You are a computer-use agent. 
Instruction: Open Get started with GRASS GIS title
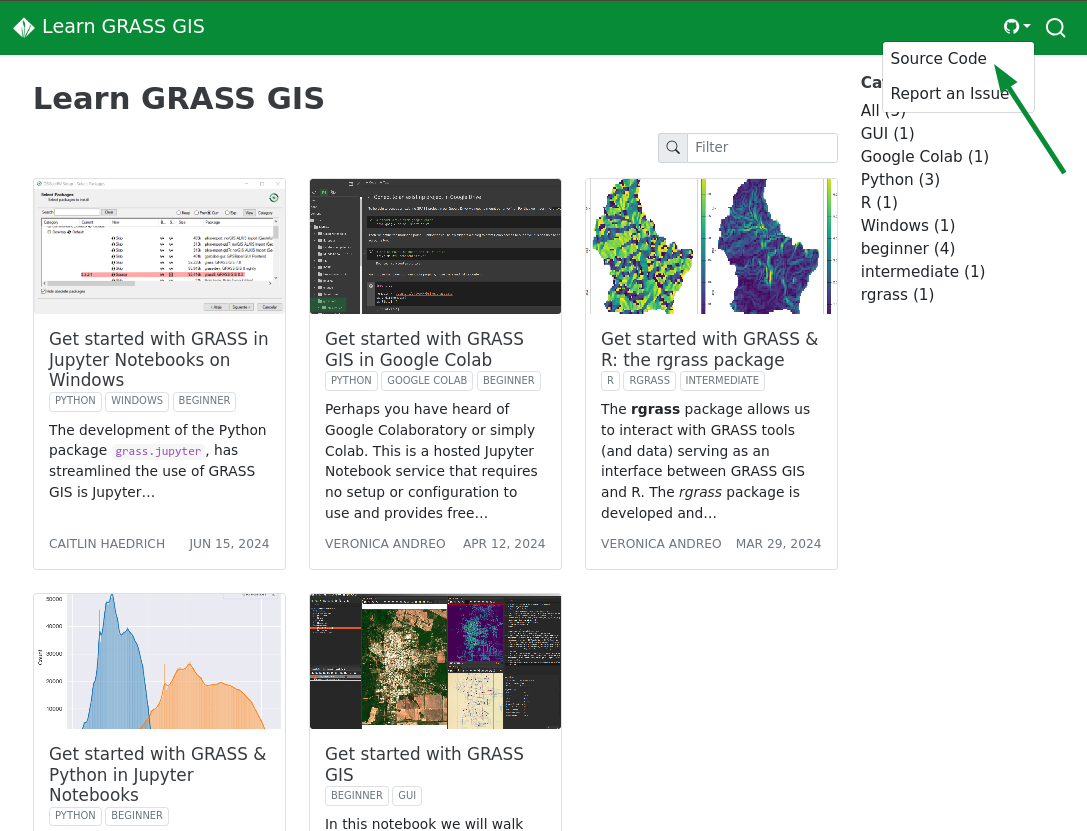click(424, 764)
